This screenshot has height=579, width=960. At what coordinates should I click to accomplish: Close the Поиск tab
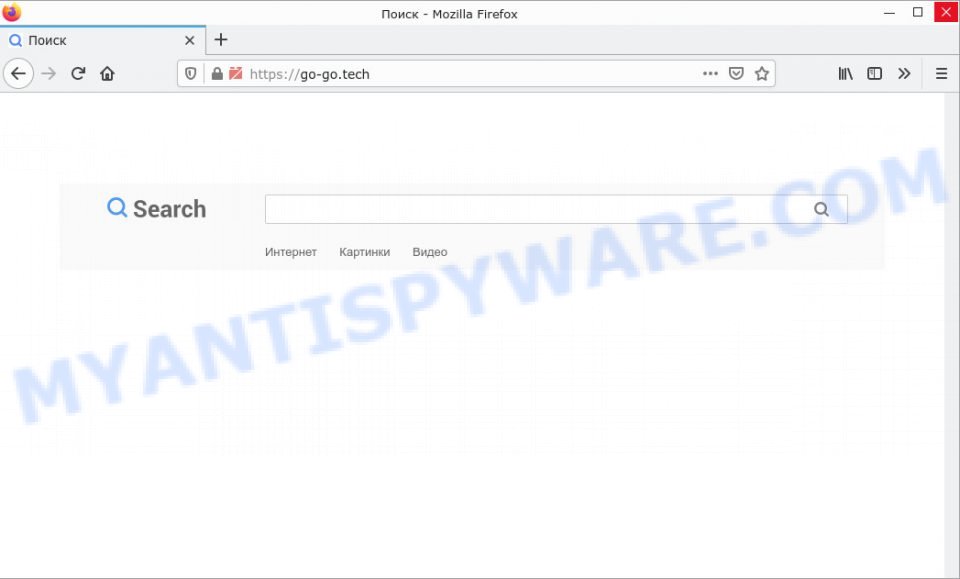(190, 40)
